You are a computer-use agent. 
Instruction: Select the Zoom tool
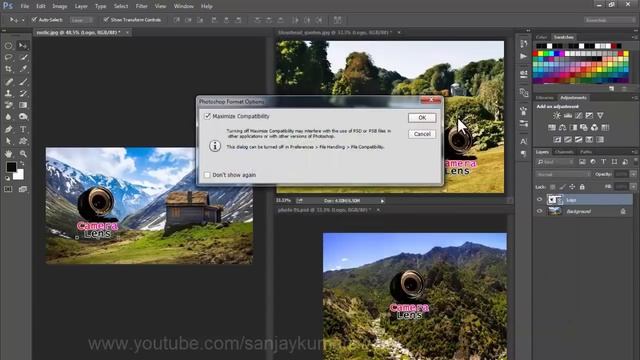pyautogui.click(x=23, y=154)
